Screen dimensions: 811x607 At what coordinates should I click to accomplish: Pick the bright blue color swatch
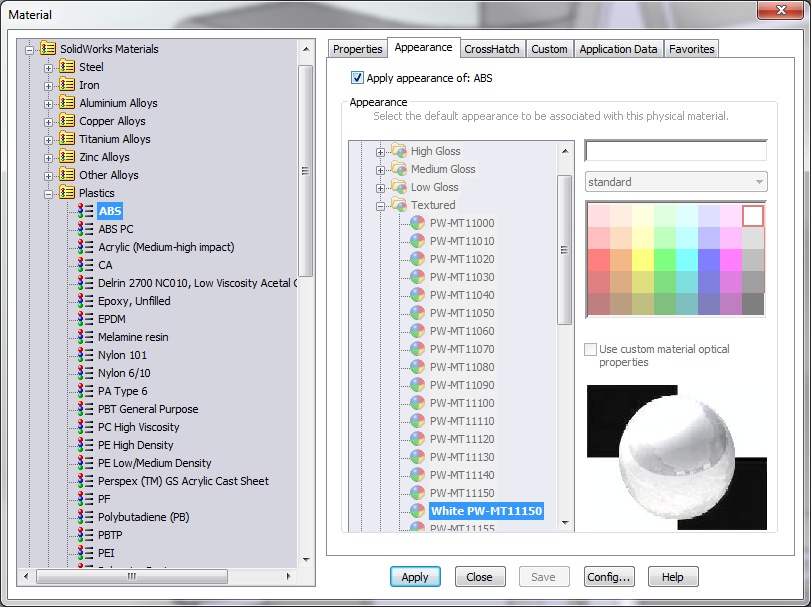click(709, 260)
